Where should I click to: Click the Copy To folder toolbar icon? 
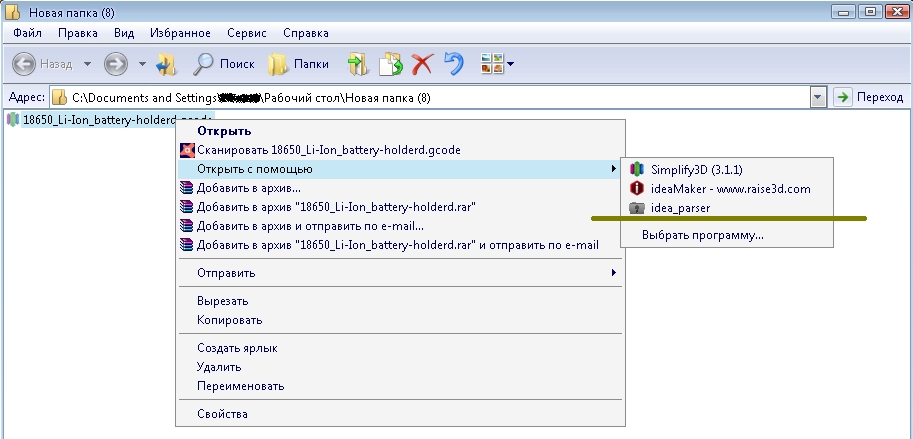[x=390, y=64]
